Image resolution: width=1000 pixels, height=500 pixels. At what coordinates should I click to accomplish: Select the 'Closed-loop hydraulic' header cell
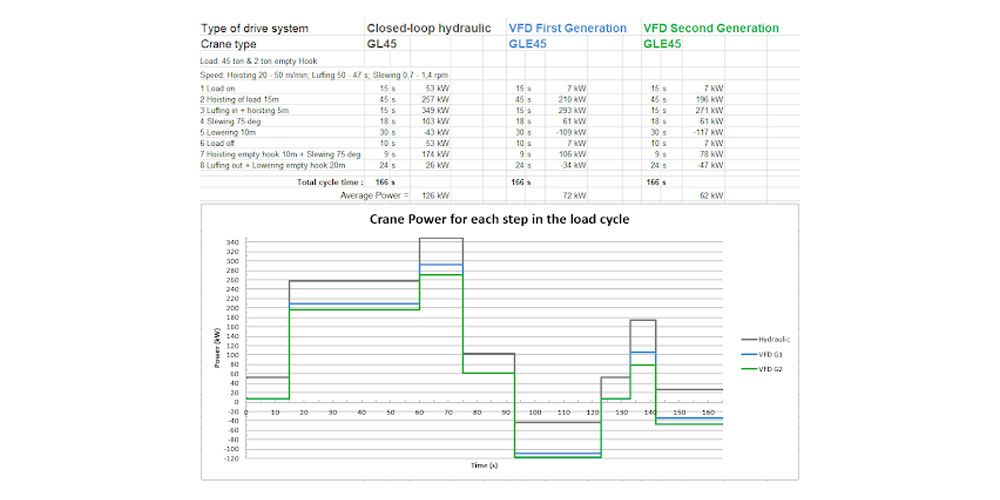click(x=433, y=28)
